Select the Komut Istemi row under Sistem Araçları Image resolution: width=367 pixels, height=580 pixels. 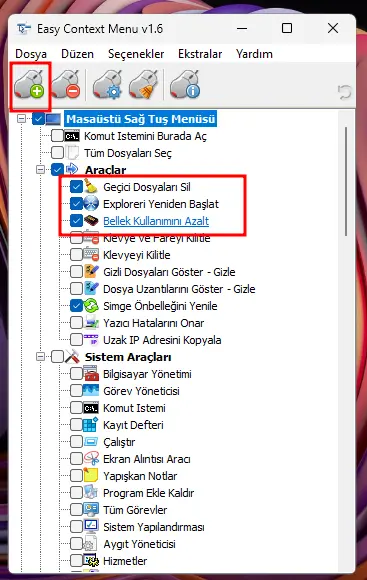tap(134, 408)
